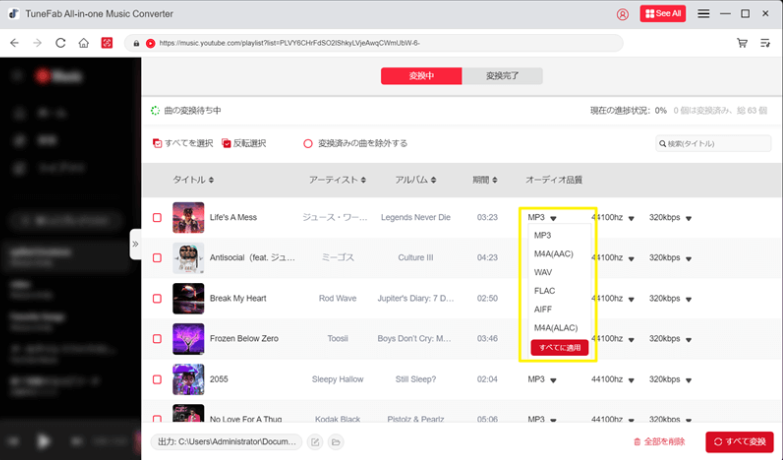This screenshot has width=783, height=460.
Task: Choose FLAC in format list
Action: coord(544,291)
